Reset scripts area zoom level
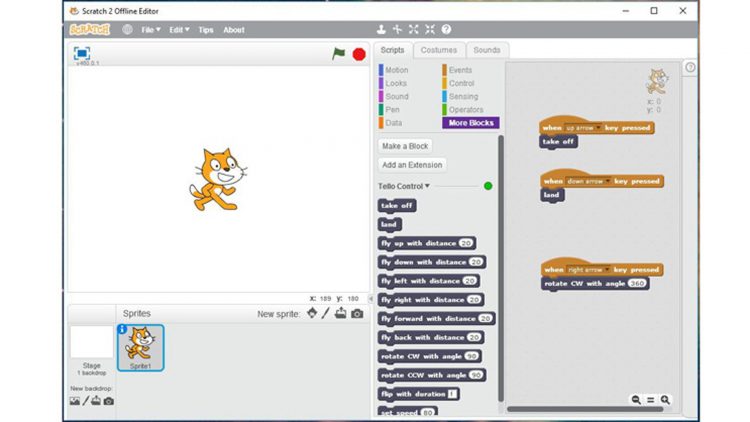Viewport: 750px width, 422px height. pyautogui.click(x=651, y=400)
